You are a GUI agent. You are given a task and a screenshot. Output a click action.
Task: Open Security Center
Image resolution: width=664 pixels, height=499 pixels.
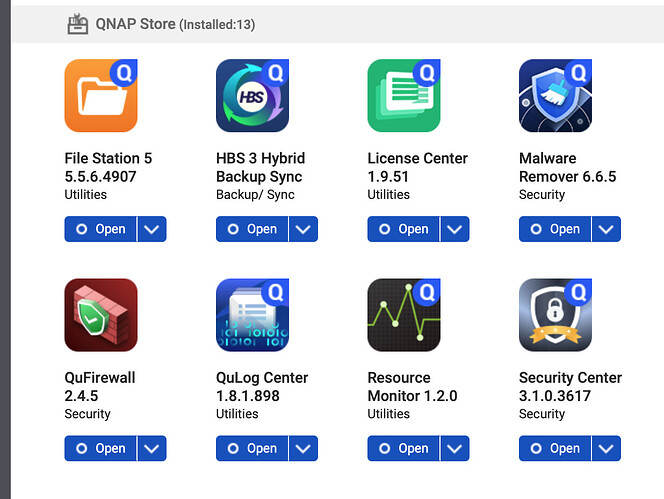tap(555, 449)
